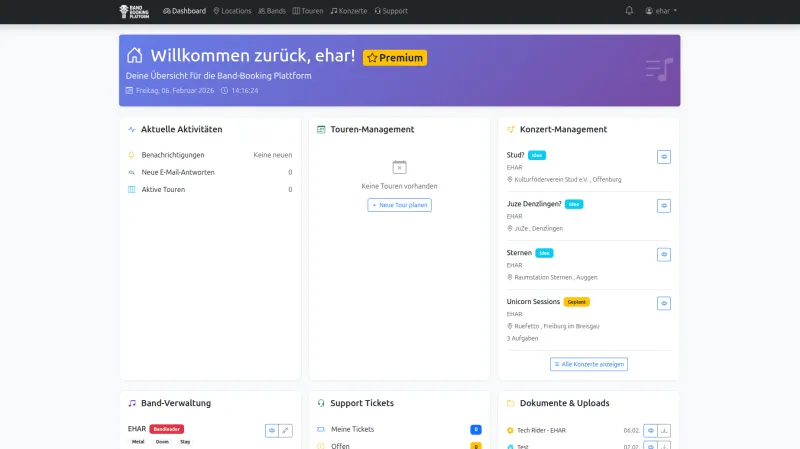Click Alle Konzerte anzeigen button
This screenshot has width=800, height=449.
point(589,364)
